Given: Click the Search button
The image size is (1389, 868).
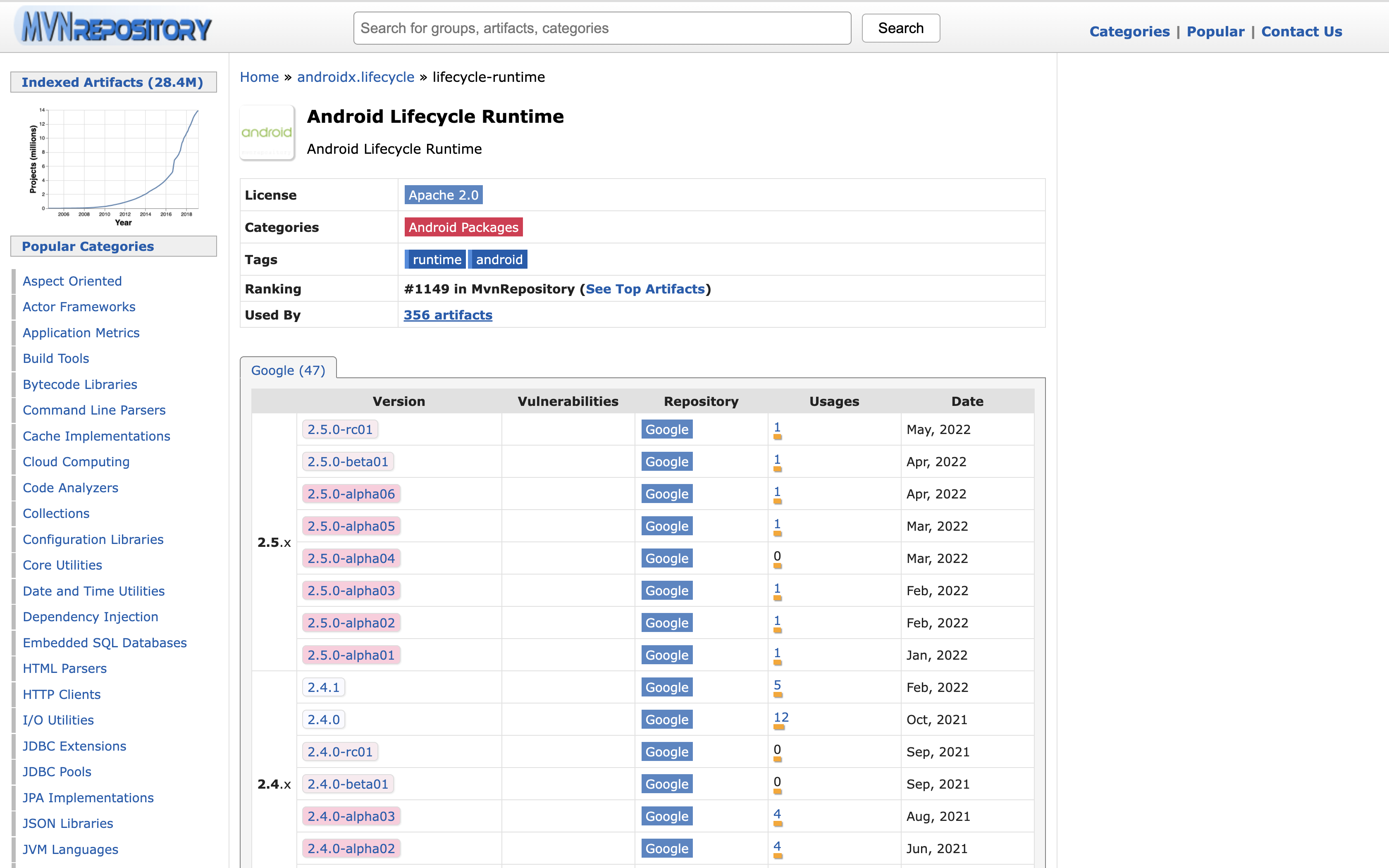Looking at the screenshot, I should coord(900,28).
